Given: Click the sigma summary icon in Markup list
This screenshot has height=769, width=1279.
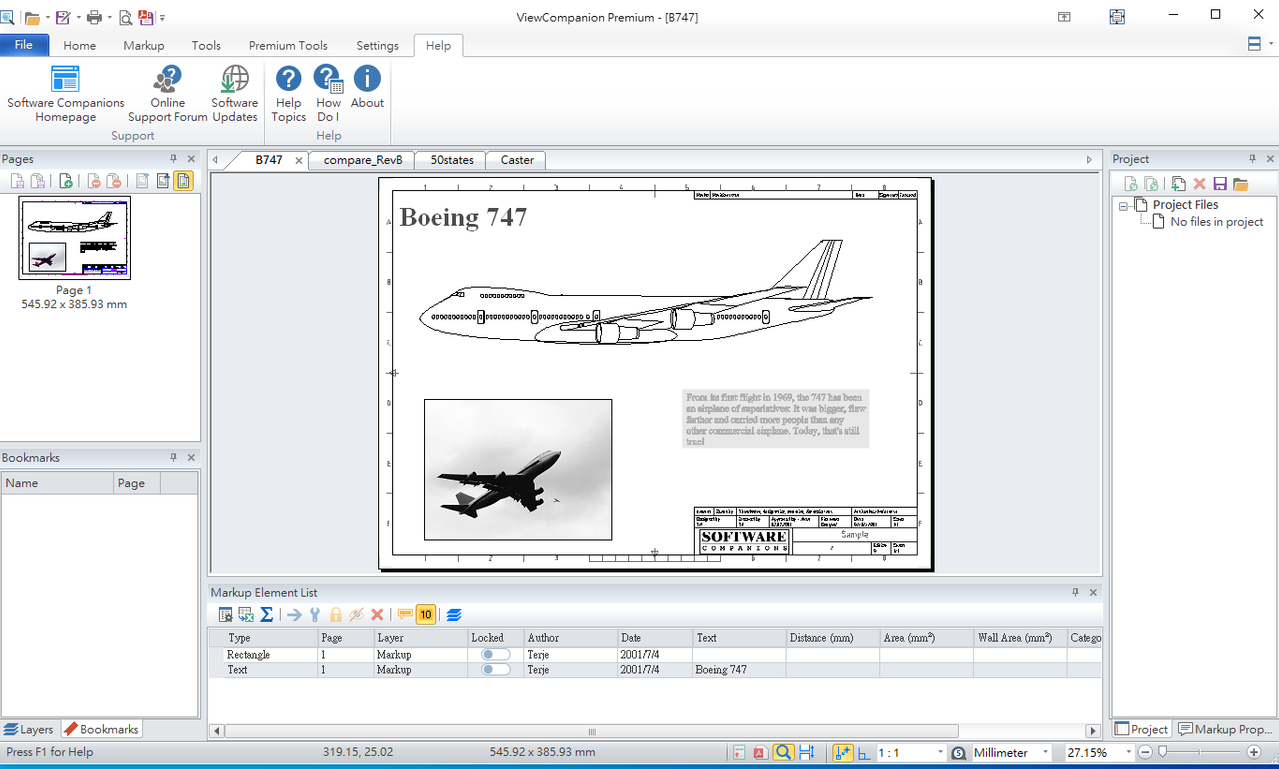Looking at the screenshot, I should coord(267,615).
